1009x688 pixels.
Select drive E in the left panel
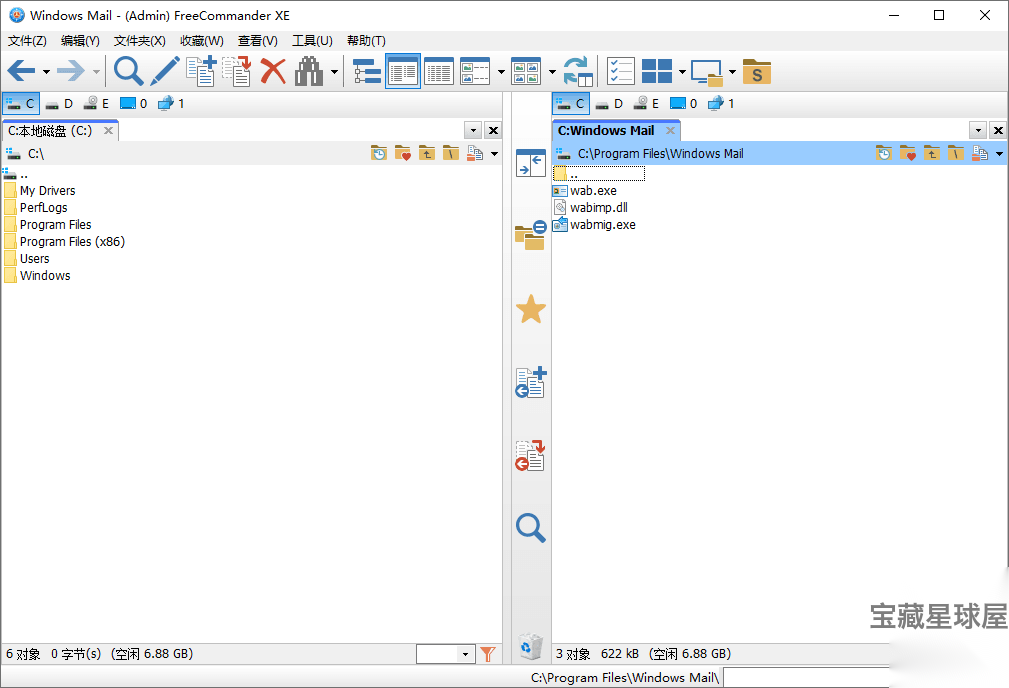97,104
